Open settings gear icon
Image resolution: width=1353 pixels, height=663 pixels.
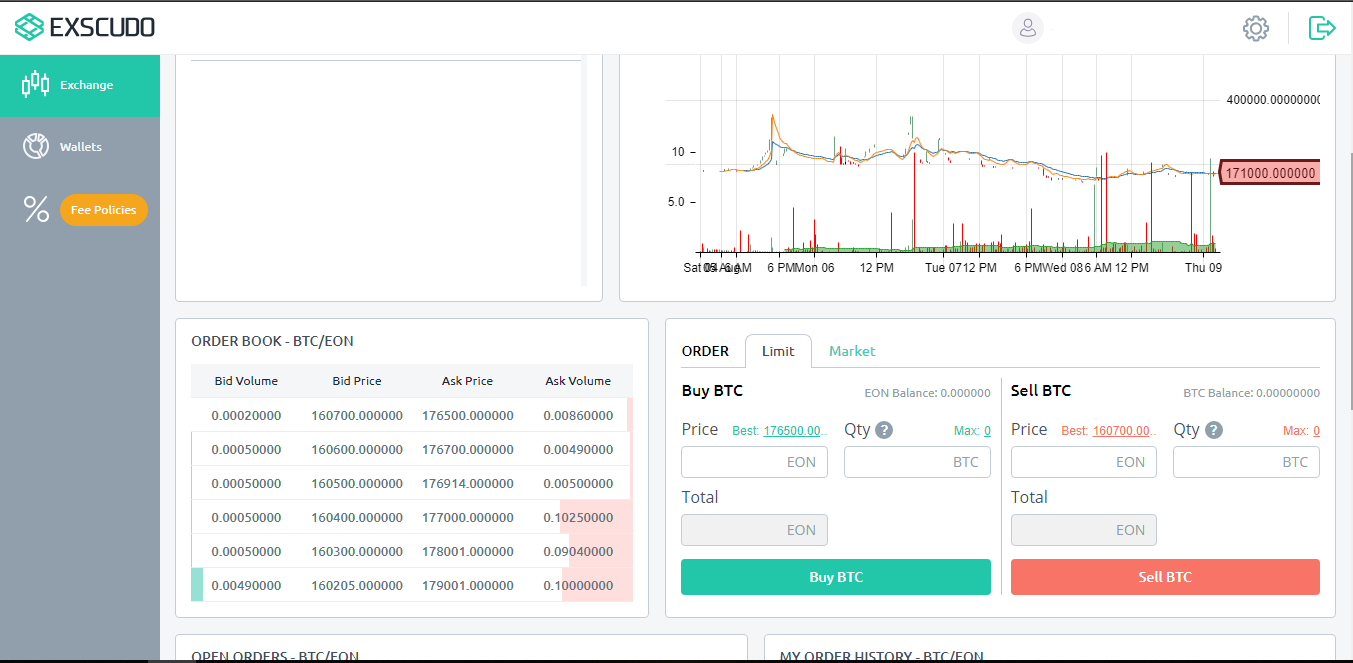1256,28
